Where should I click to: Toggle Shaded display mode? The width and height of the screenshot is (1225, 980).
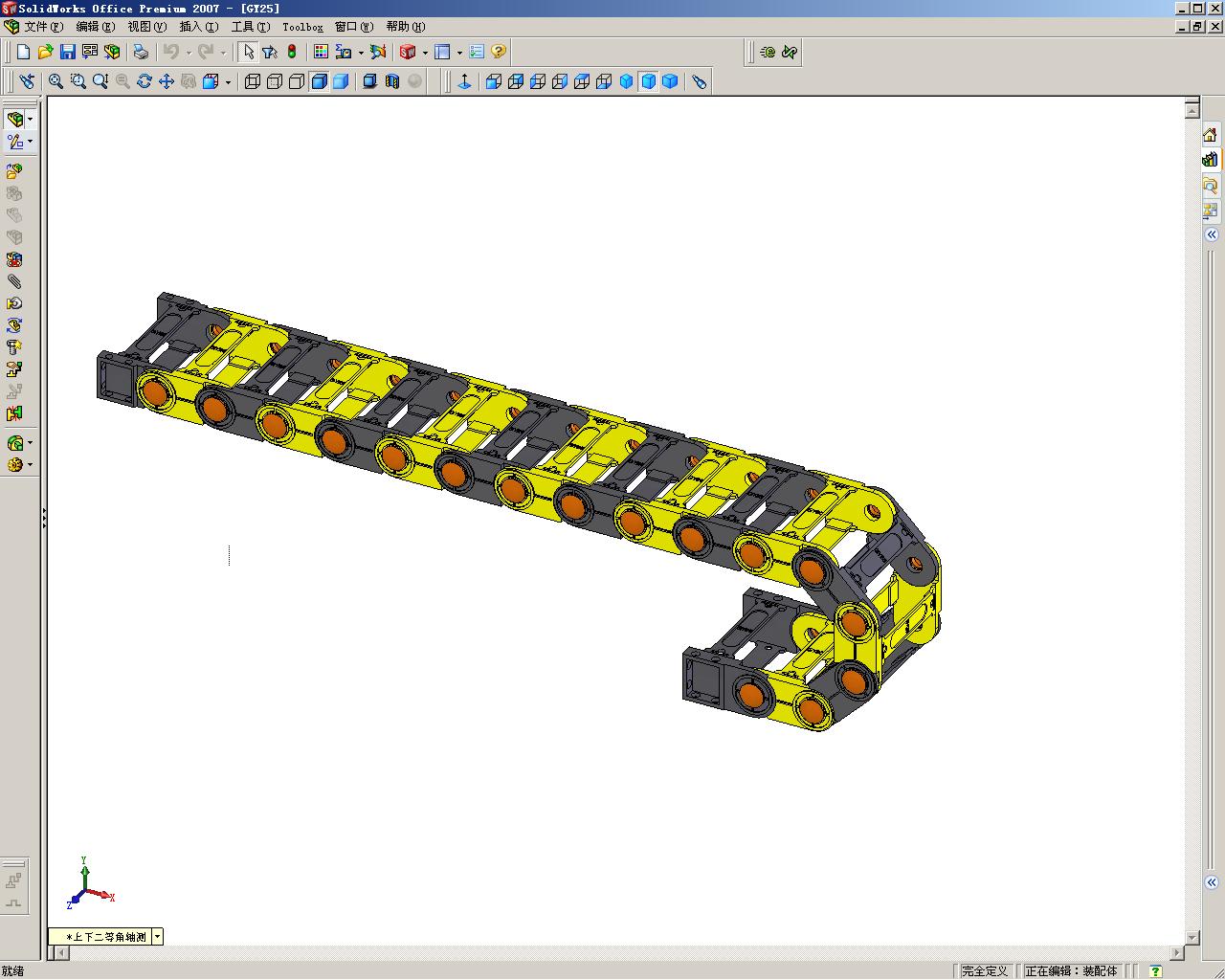click(341, 81)
